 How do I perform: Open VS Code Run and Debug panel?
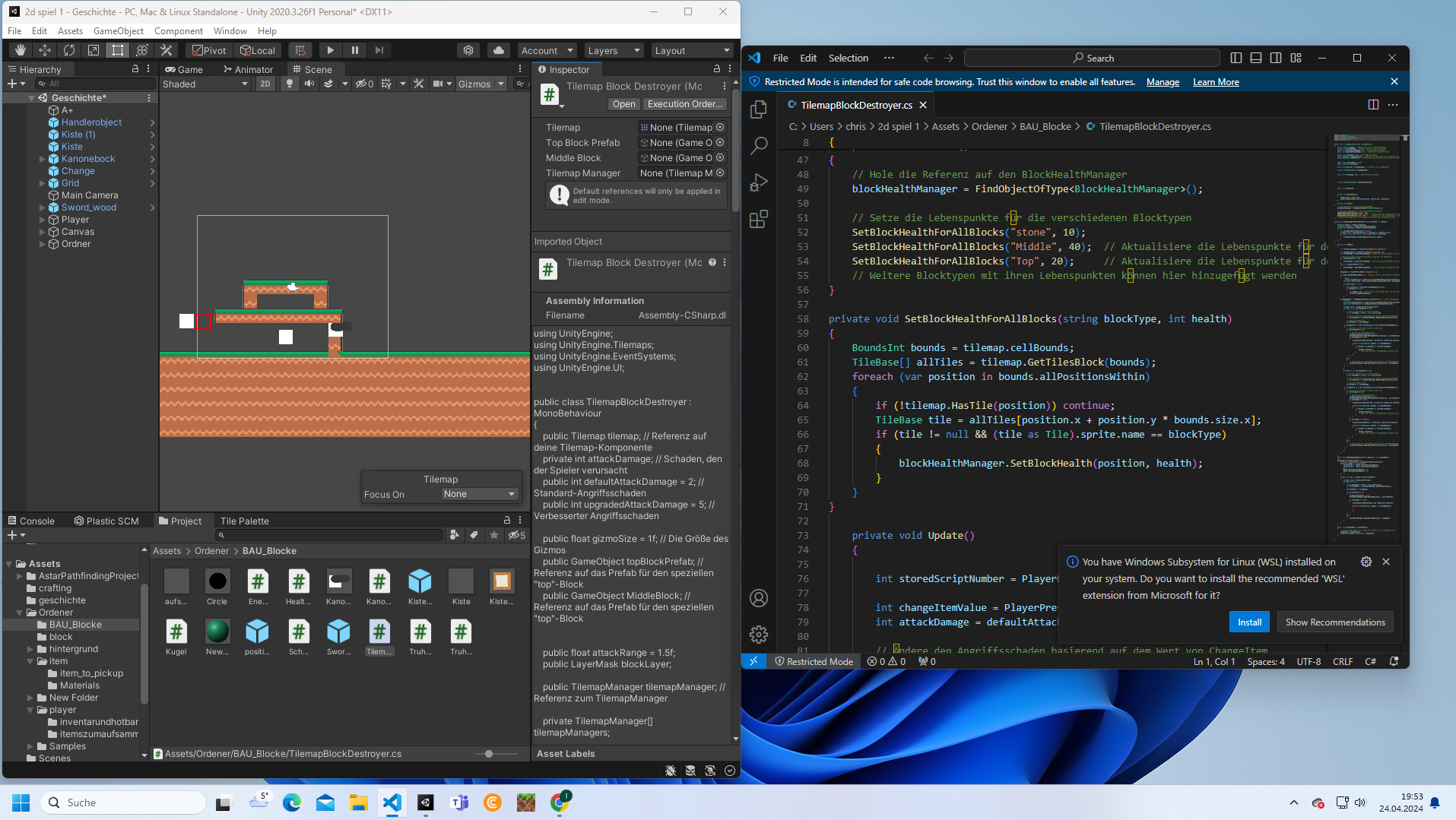pos(758,182)
